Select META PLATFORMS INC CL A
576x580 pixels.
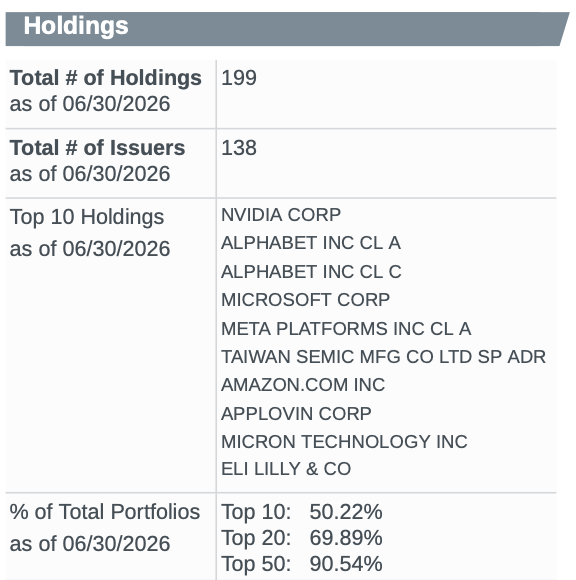(x=346, y=328)
